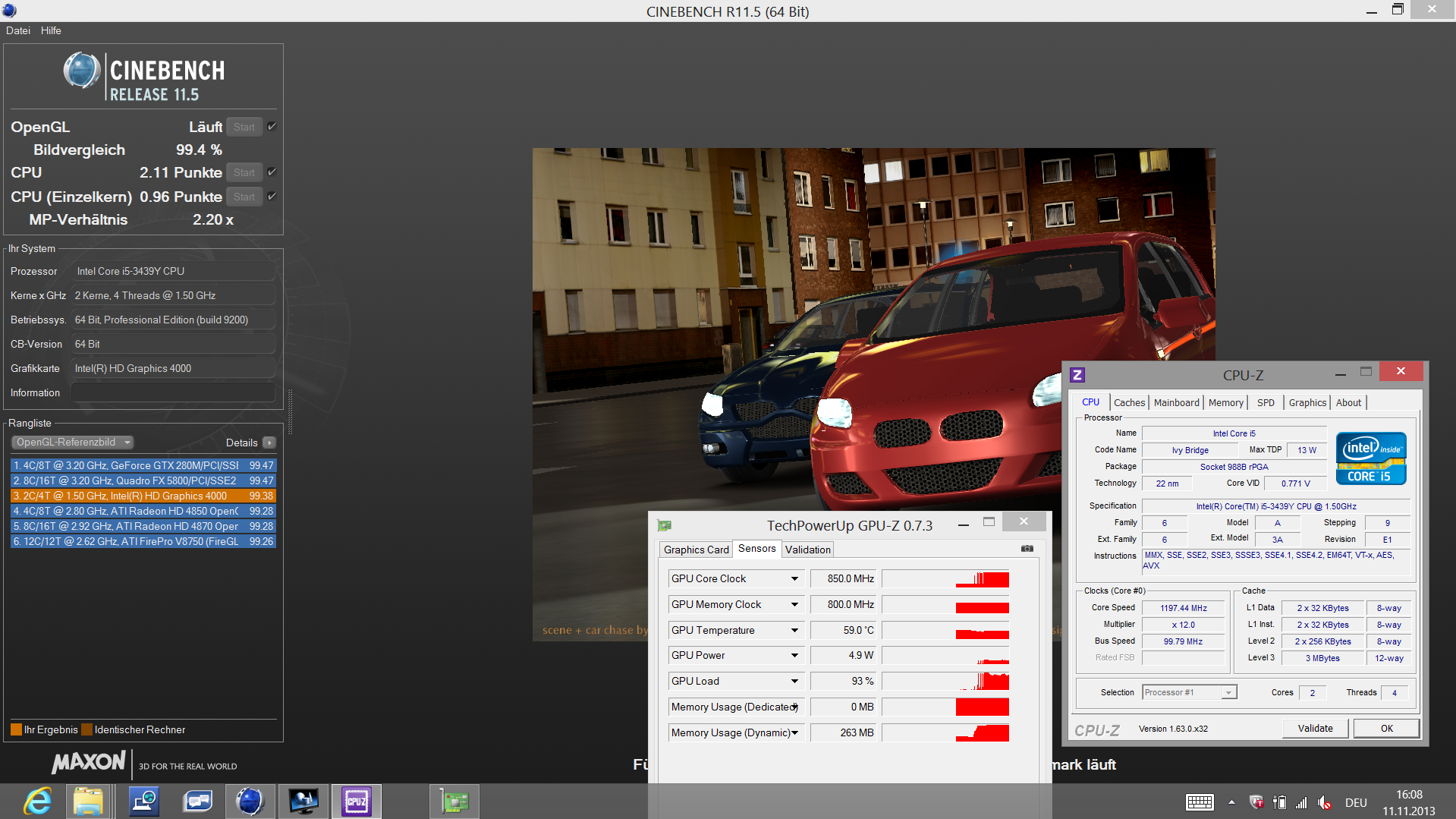
Task: Open the Mainboard tab in CPU-Z
Action: pyautogui.click(x=1177, y=403)
